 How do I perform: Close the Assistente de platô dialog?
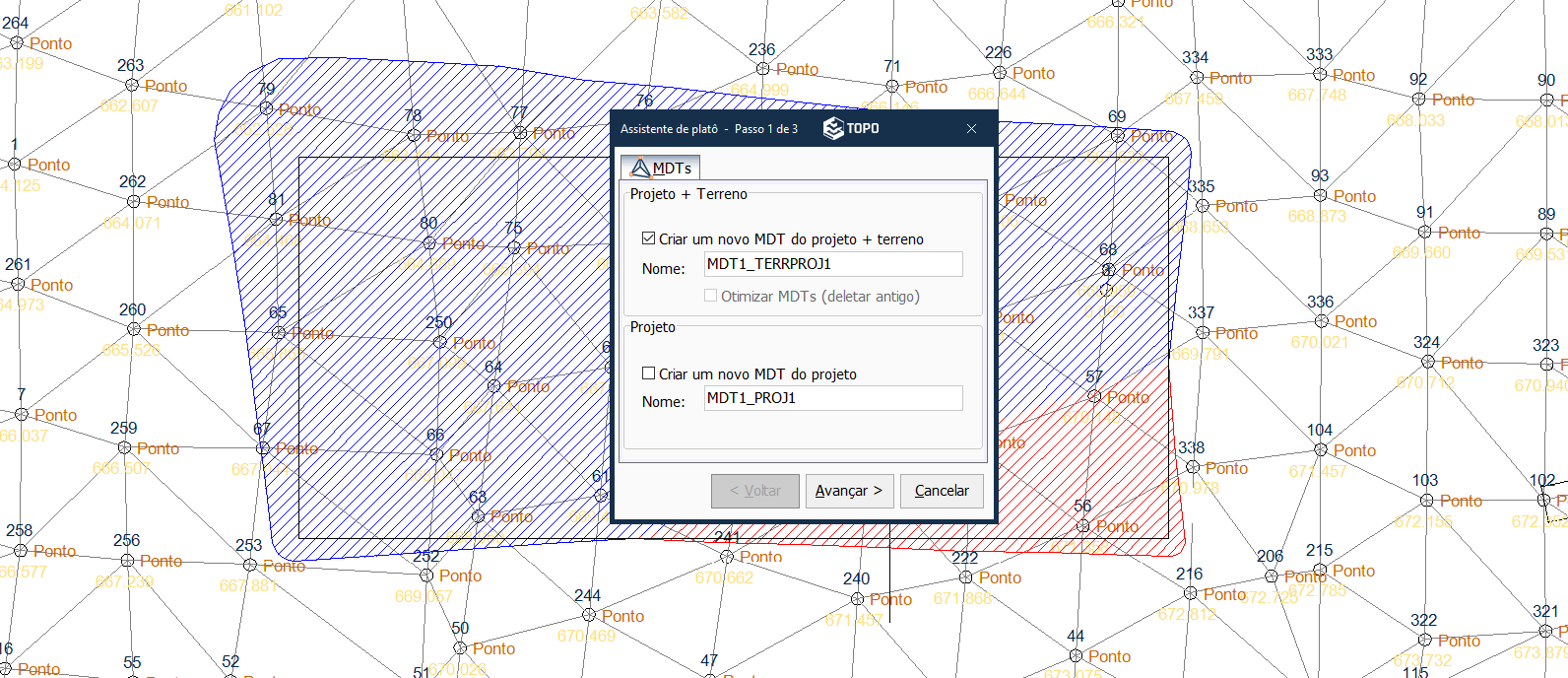[971, 129]
